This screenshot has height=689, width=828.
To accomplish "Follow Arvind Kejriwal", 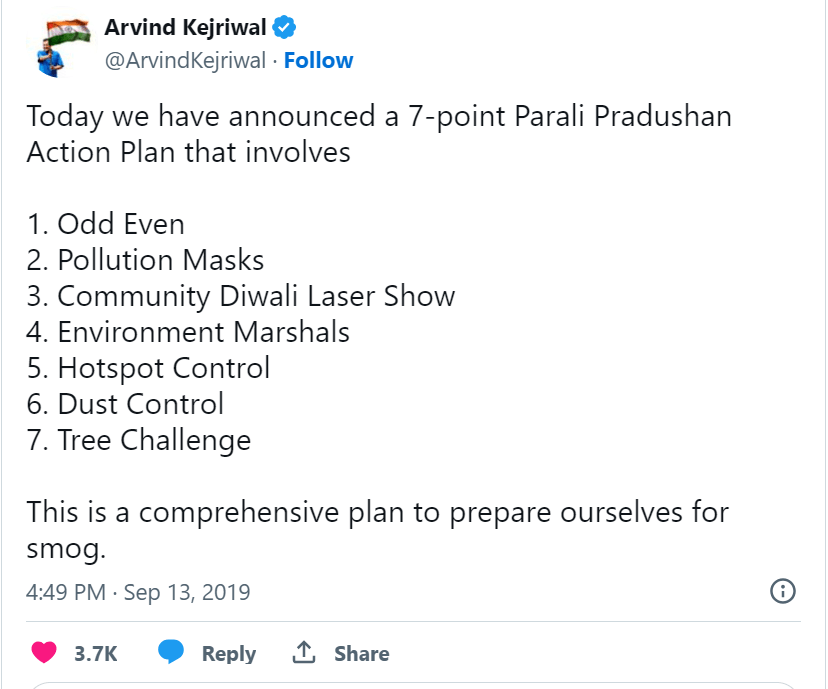I will [318, 61].
